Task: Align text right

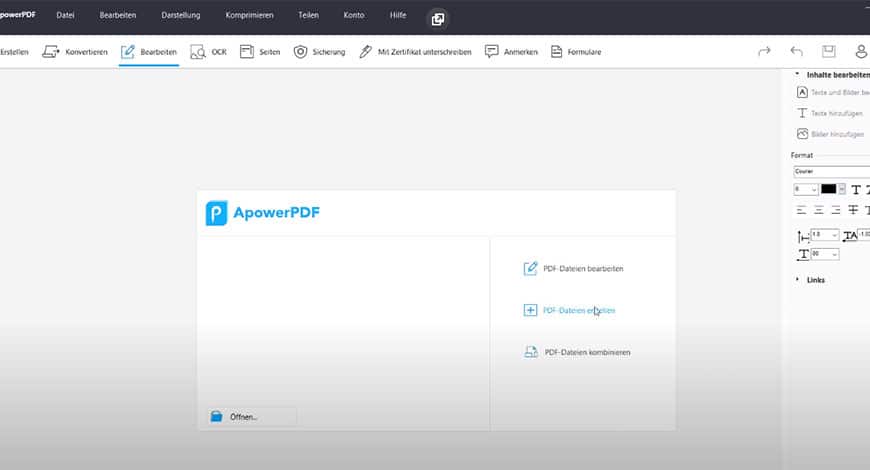Action: click(836, 210)
